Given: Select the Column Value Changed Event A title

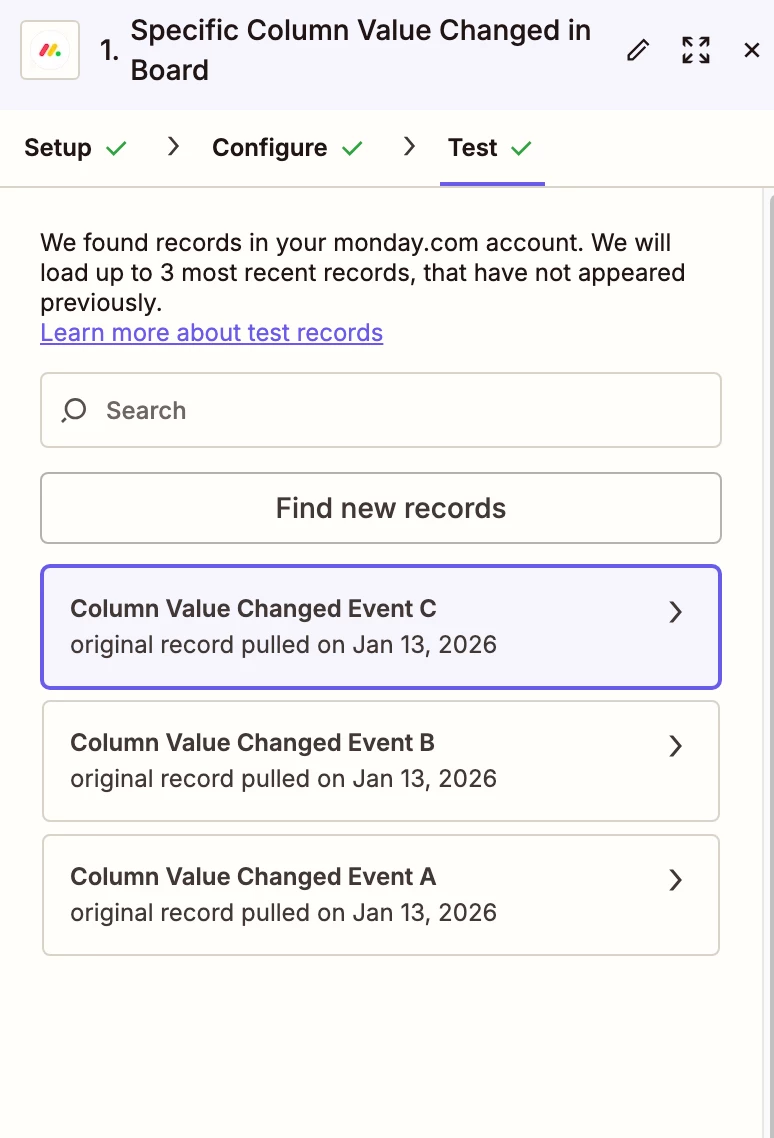Looking at the screenshot, I should click(x=253, y=877).
